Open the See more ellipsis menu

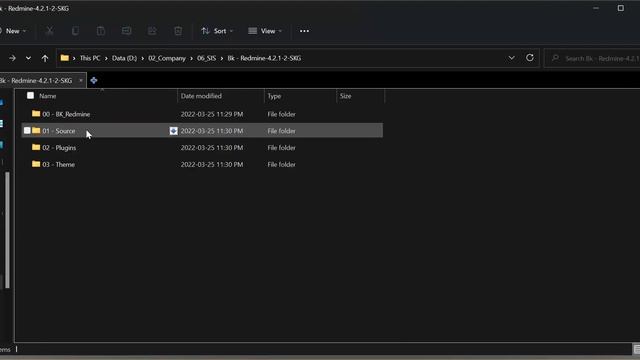pos(304,31)
